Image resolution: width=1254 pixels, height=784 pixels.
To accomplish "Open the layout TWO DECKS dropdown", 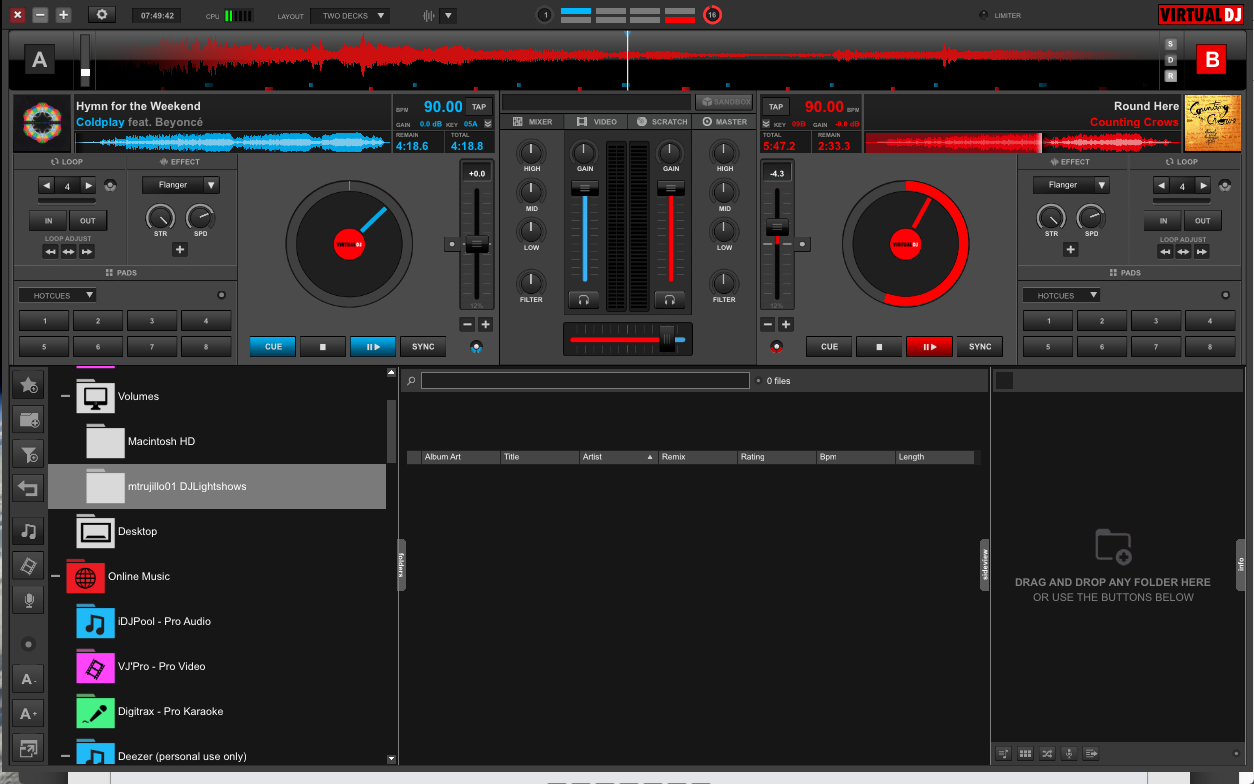I will click(350, 16).
